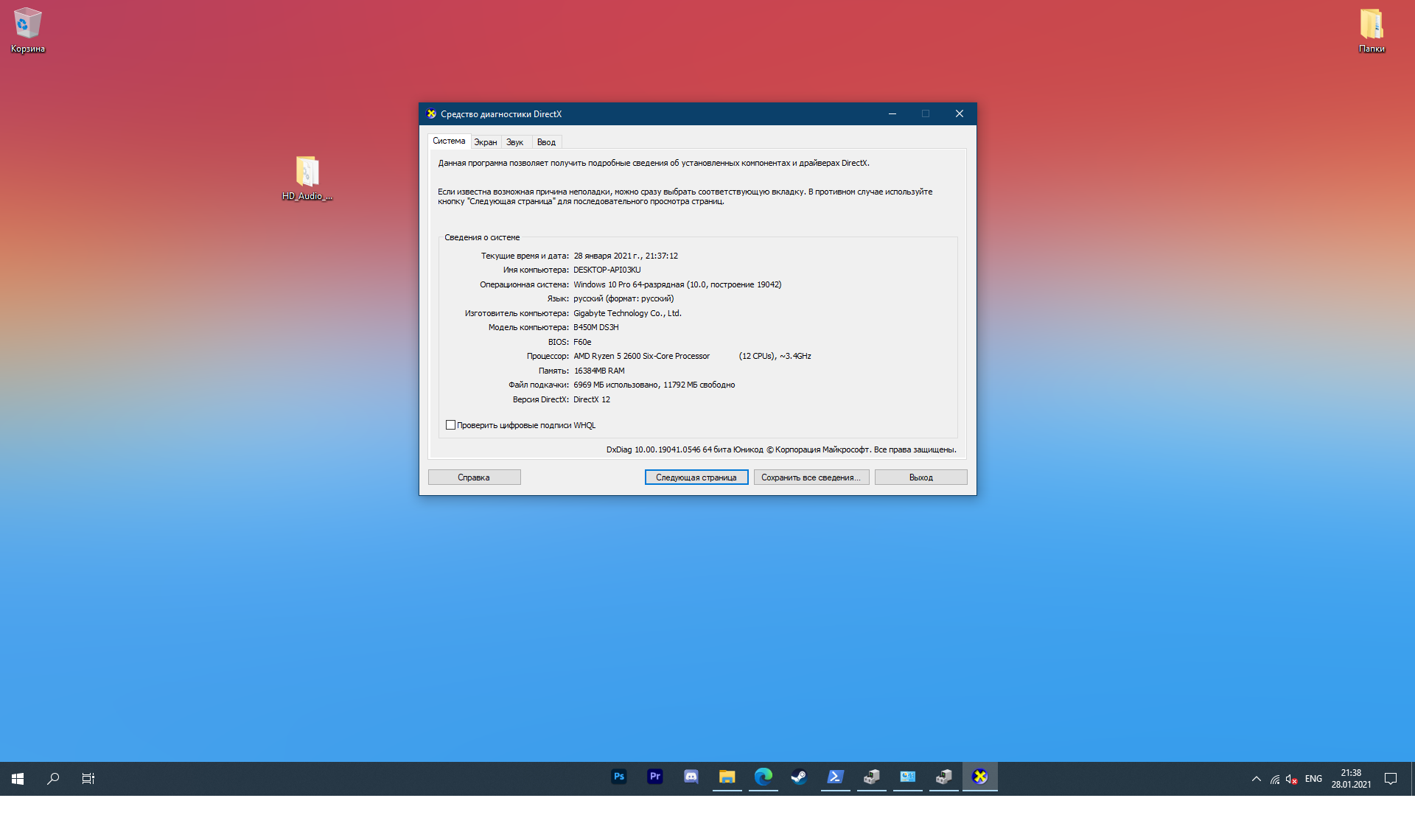Open Task View from the taskbar

tap(88, 778)
